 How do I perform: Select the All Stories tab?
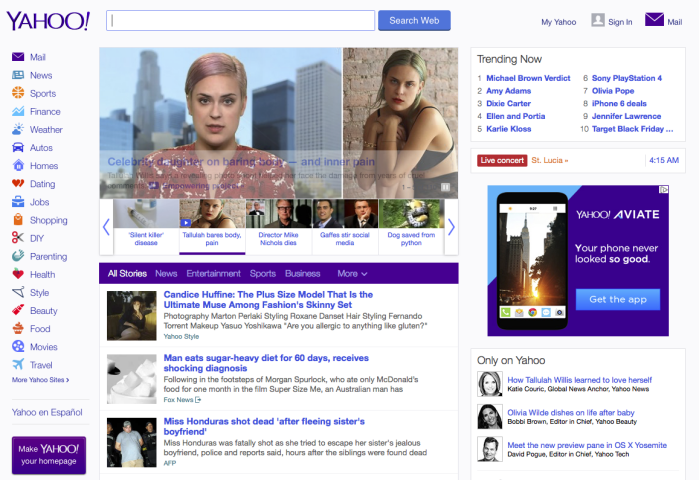pyautogui.click(x=127, y=274)
